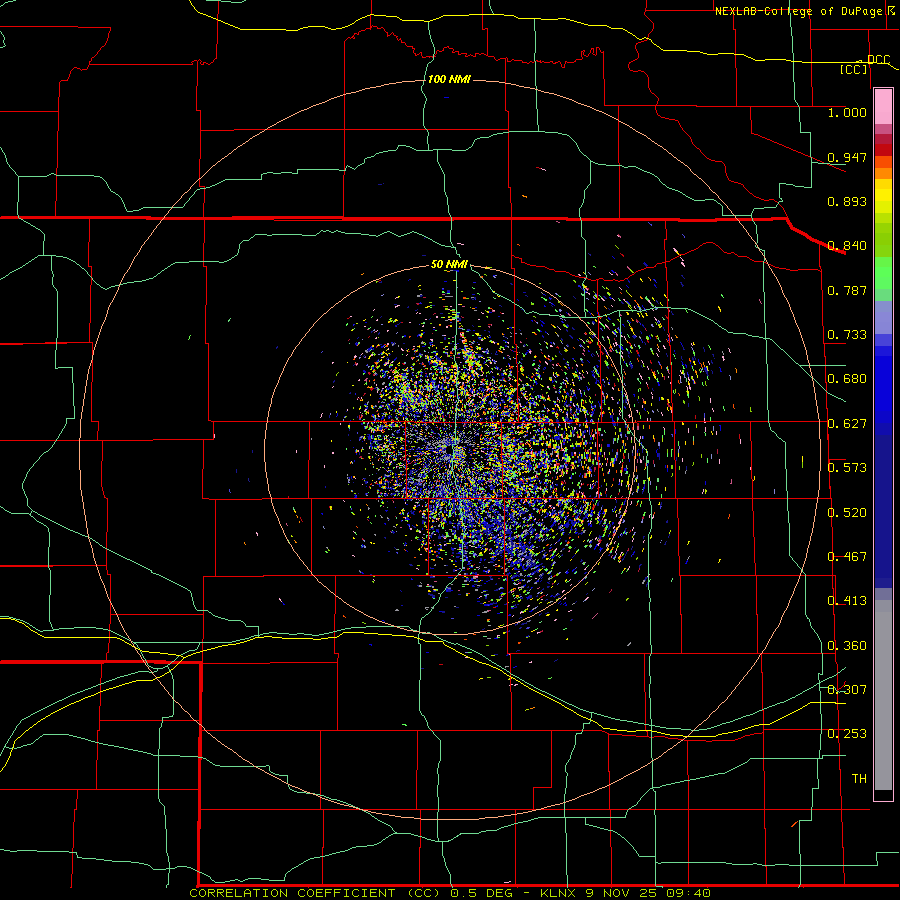This screenshot has width=900, height=900.
Task: Select the 0.467 scale value
Action: [x=847, y=557]
